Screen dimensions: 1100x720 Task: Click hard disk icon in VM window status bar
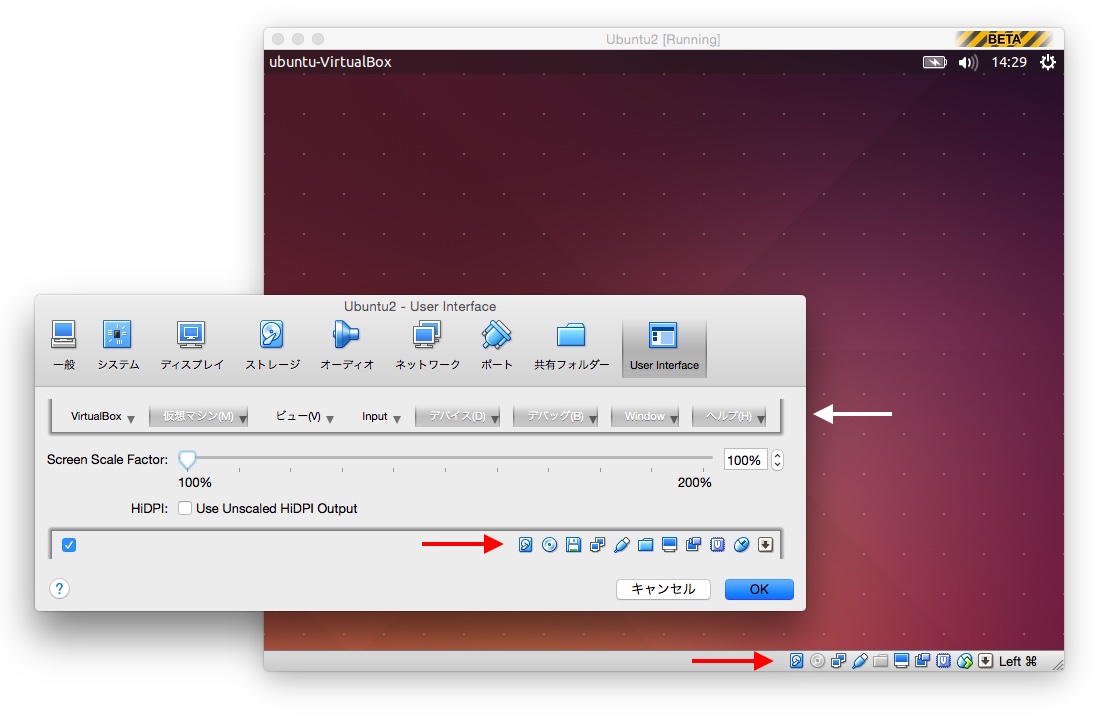click(796, 661)
